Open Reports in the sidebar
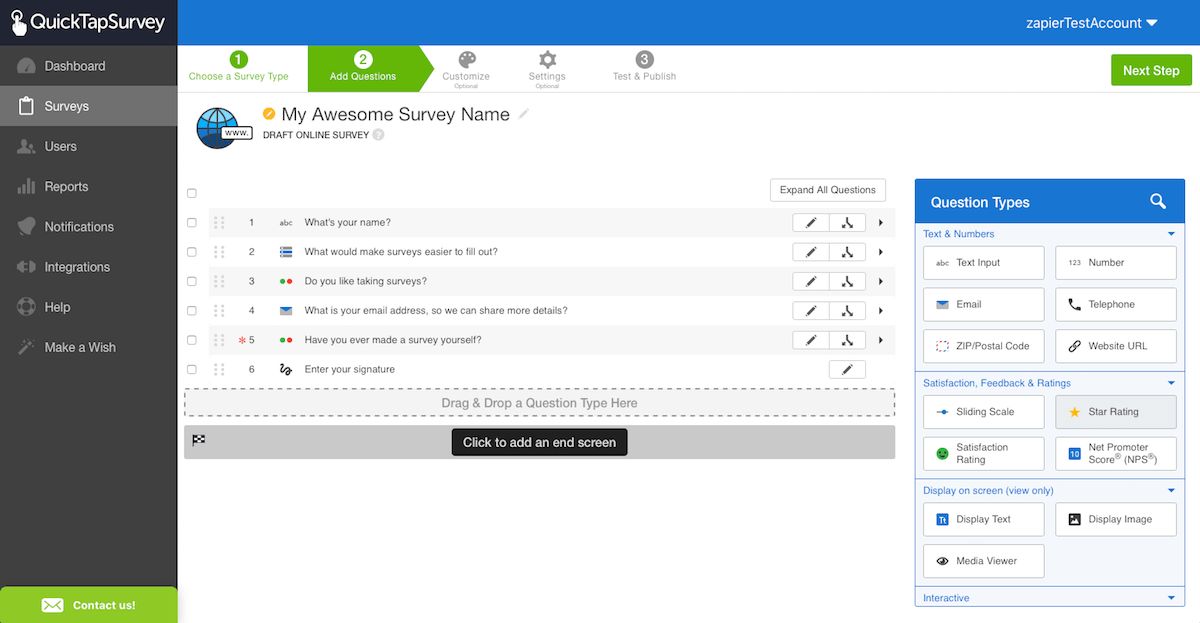The height and width of the screenshot is (623, 1200). click(66, 187)
